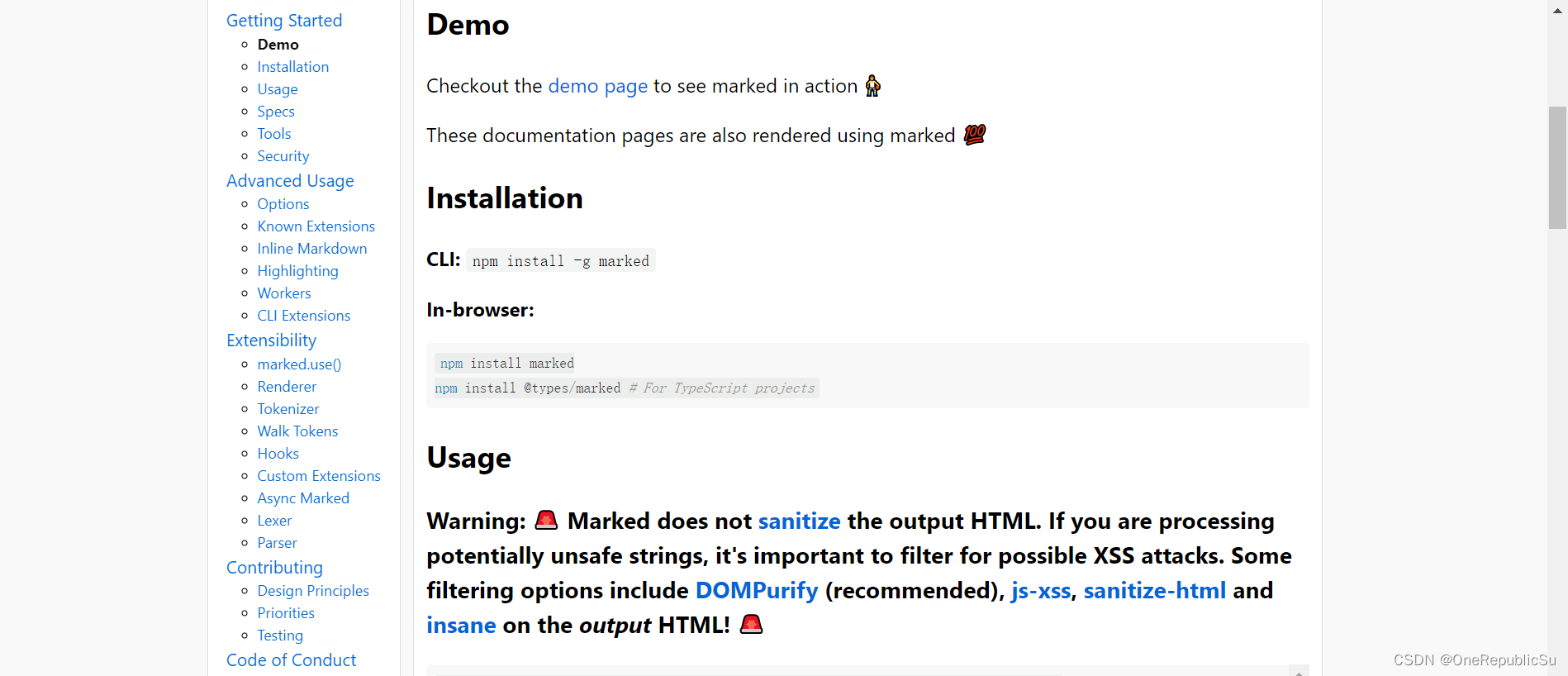Click the npm install @types/marked line
The width and height of the screenshot is (1568, 676).
(x=626, y=388)
